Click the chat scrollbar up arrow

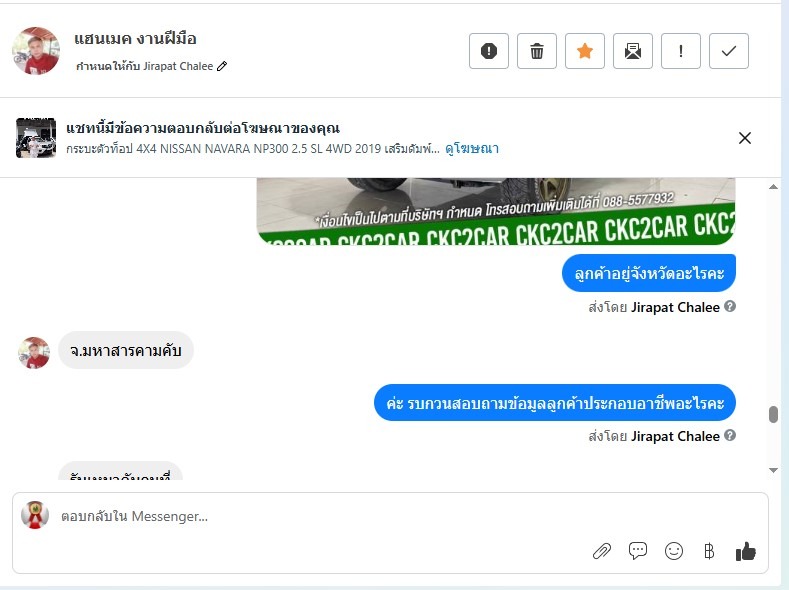tap(773, 187)
